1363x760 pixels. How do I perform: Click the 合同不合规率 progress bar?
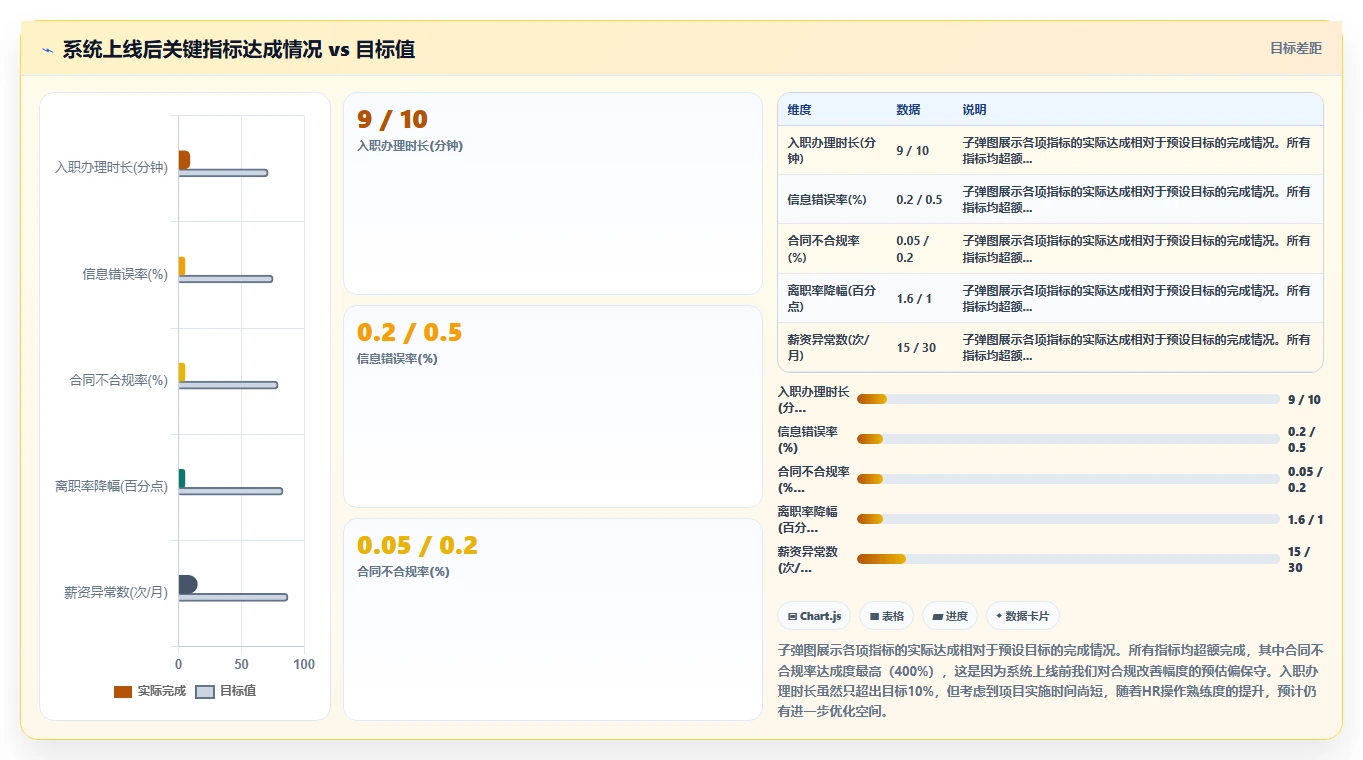coord(1068,479)
